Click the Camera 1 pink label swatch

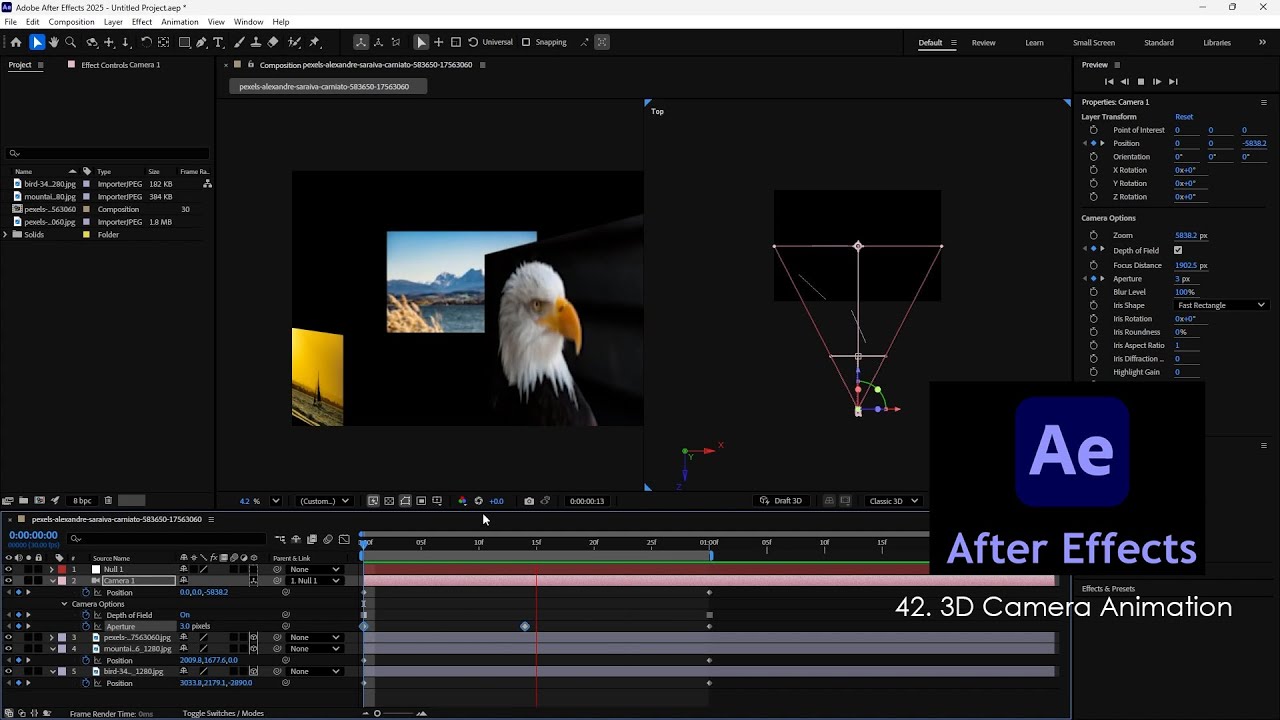pos(62,581)
